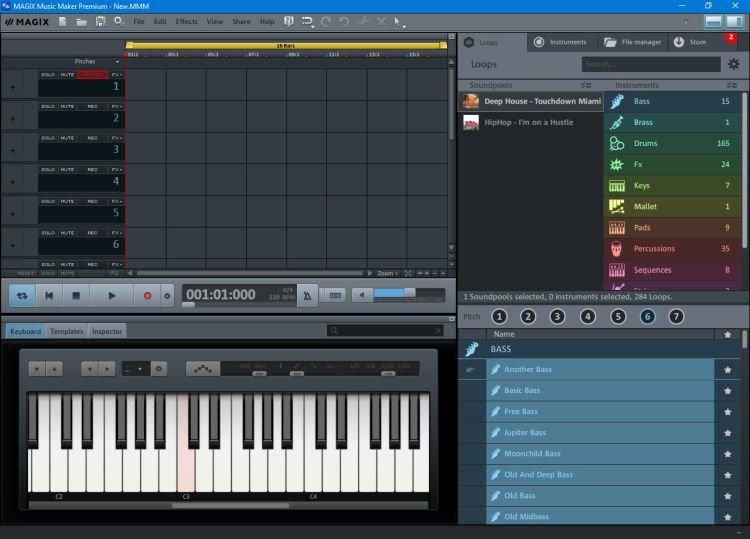
Task: Open the FX dropdown on track 1
Action: click(116, 75)
